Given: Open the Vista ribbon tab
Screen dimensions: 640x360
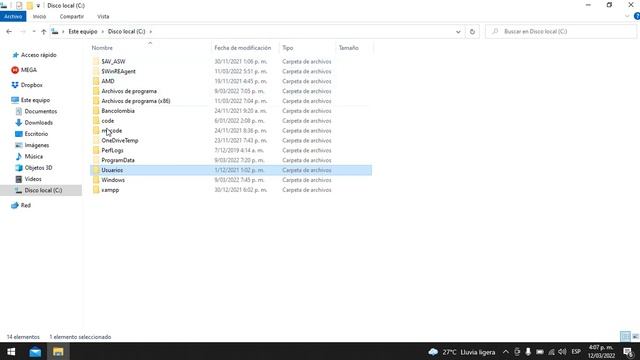Looking at the screenshot, I should pos(103,16).
